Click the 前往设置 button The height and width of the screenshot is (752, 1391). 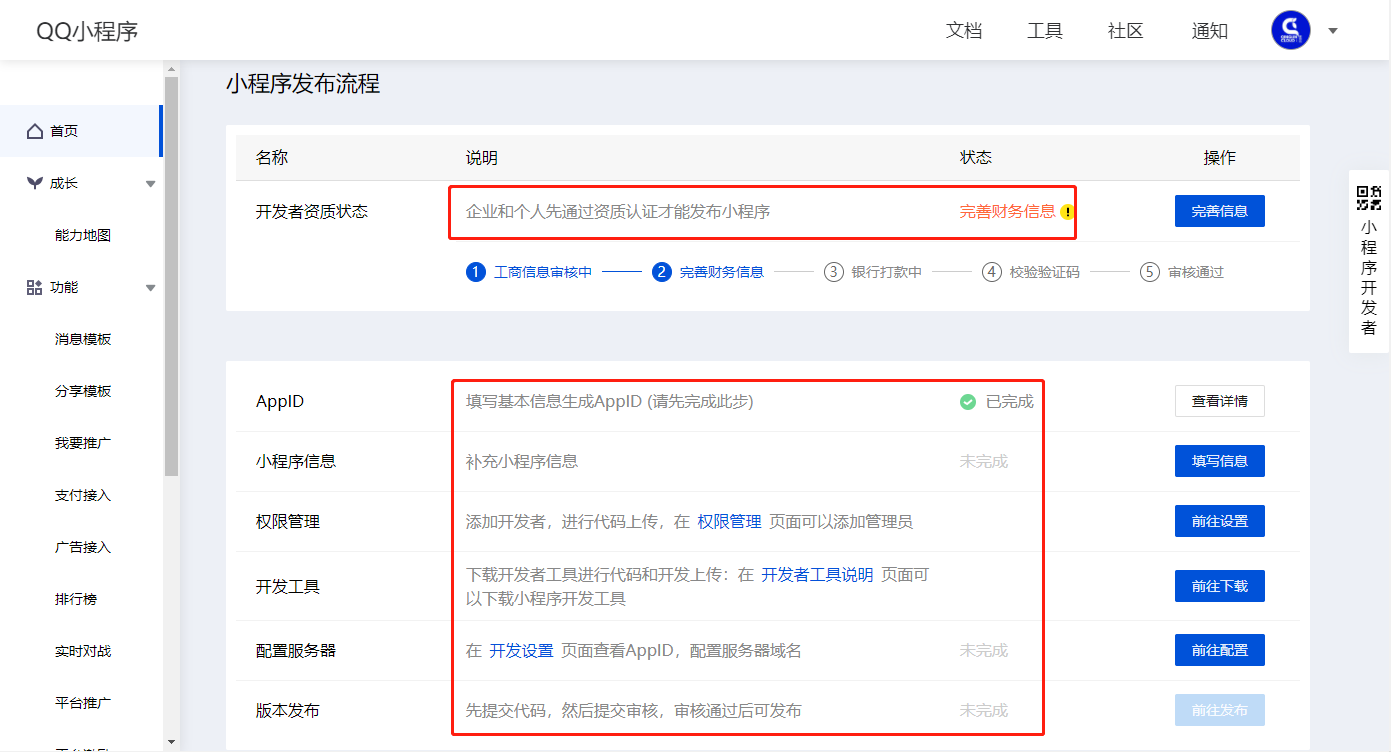click(x=1219, y=521)
